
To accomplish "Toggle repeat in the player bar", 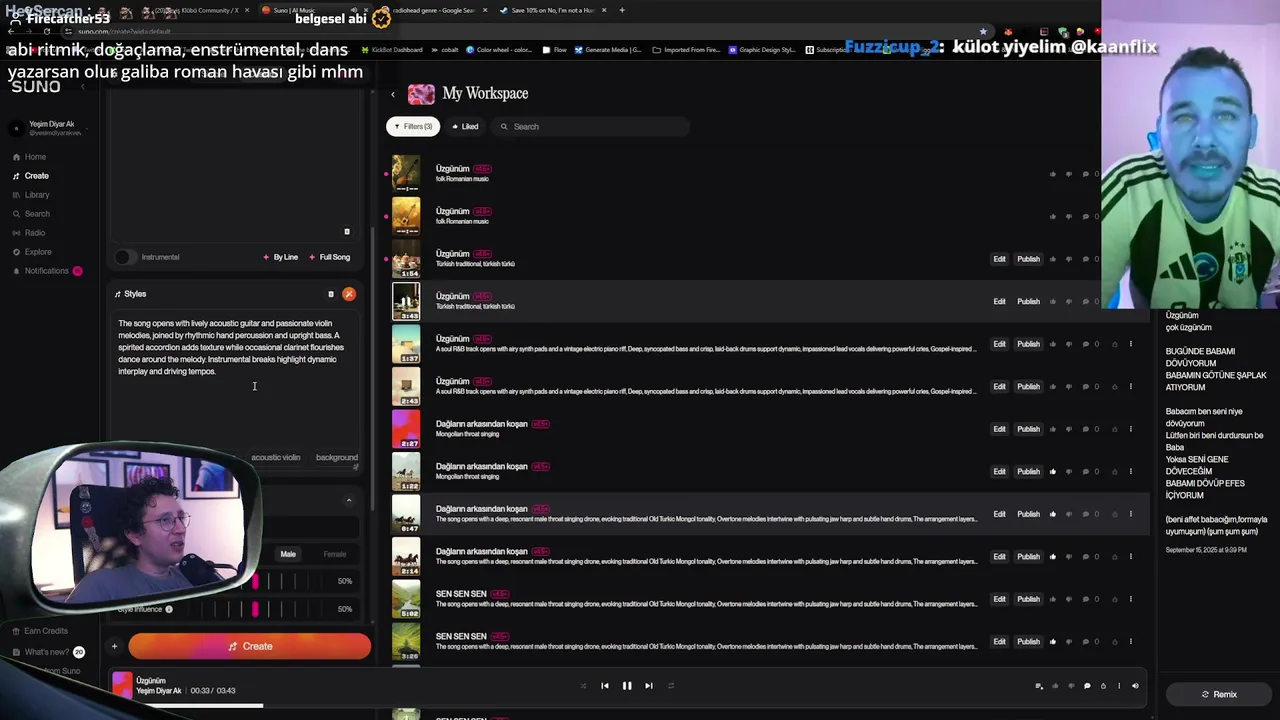I will pos(671,686).
